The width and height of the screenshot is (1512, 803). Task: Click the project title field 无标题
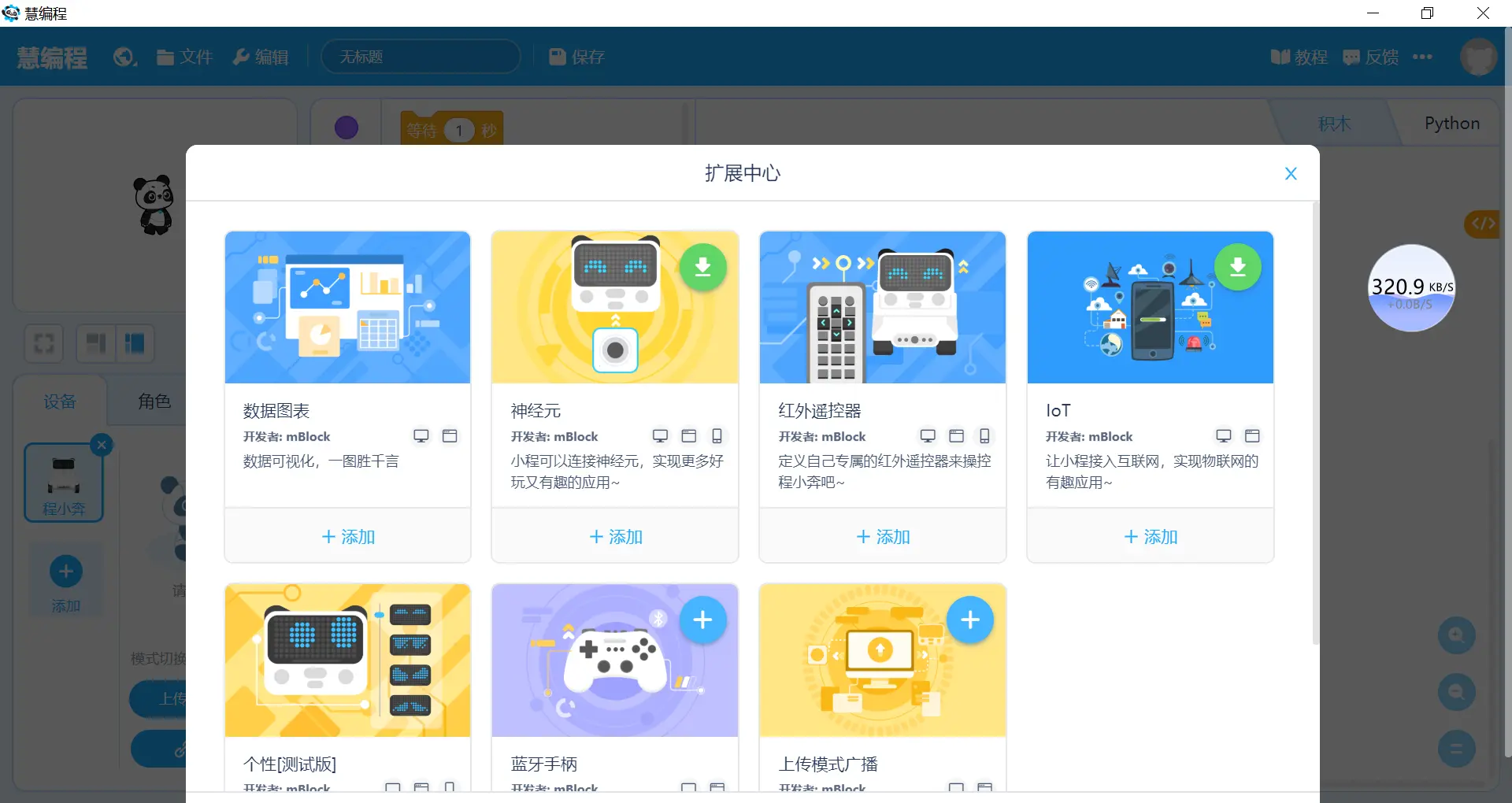[421, 57]
